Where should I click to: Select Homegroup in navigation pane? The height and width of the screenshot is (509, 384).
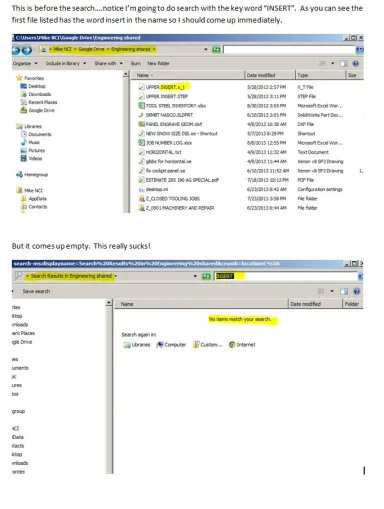pos(32,174)
